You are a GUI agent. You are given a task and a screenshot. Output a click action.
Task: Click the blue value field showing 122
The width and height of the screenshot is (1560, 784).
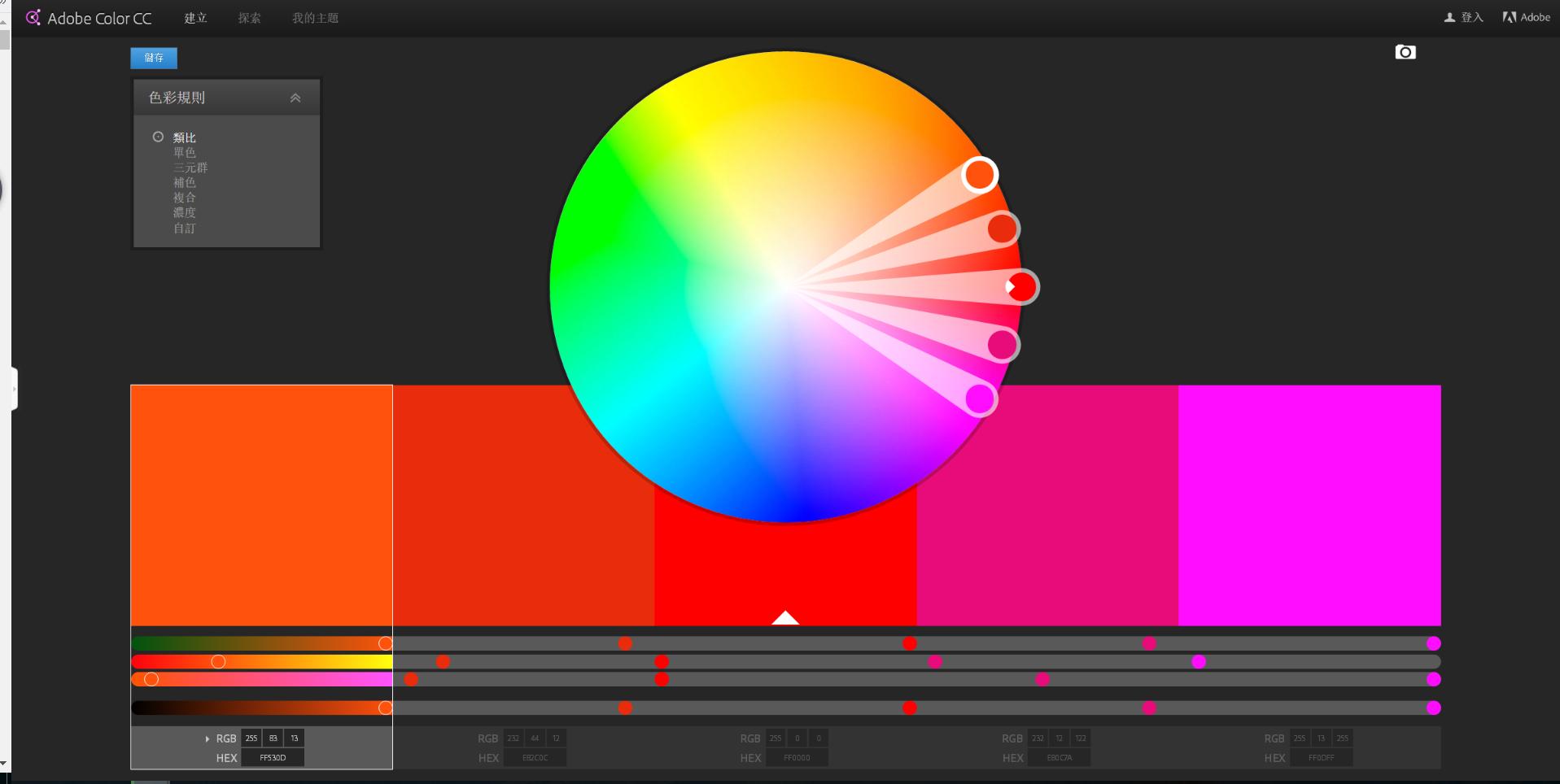pyautogui.click(x=1081, y=738)
